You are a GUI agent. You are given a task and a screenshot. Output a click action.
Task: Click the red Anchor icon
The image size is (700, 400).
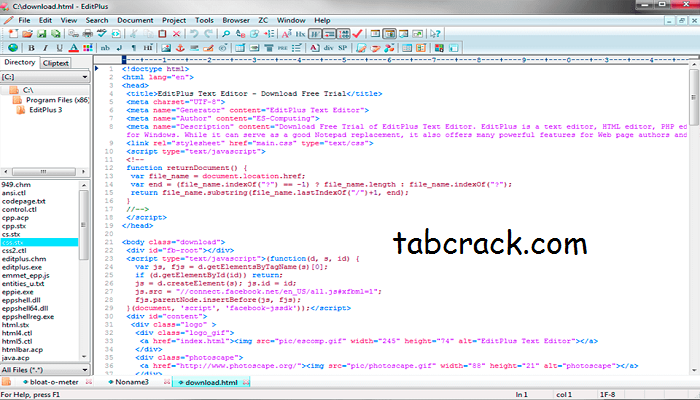tap(180, 48)
